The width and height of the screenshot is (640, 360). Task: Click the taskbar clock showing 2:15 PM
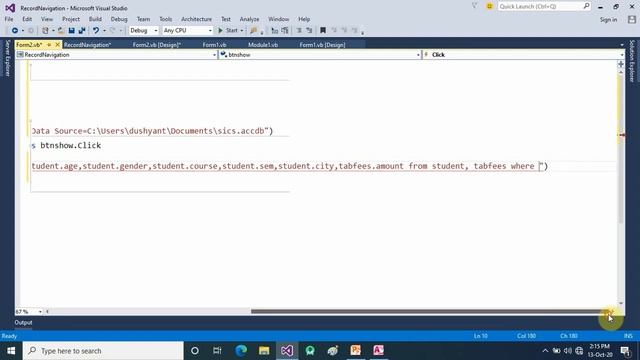(x=600, y=351)
